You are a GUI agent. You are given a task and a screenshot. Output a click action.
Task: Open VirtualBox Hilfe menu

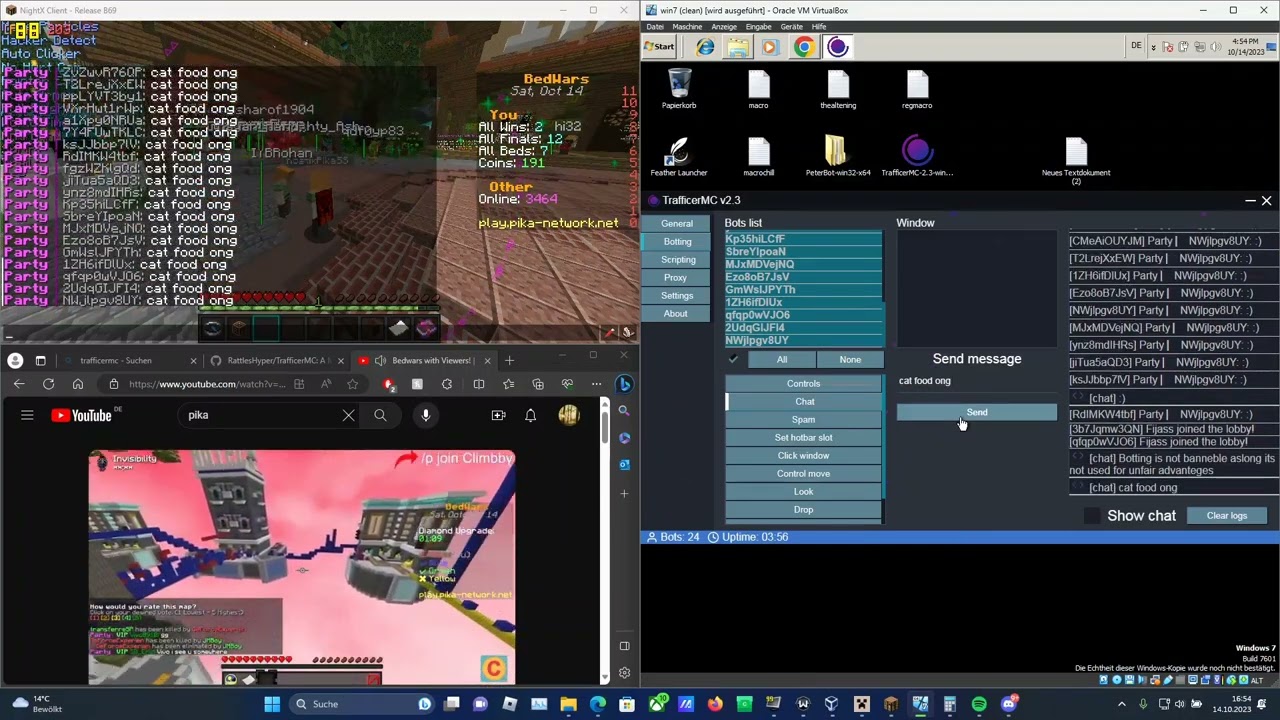tap(819, 27)
